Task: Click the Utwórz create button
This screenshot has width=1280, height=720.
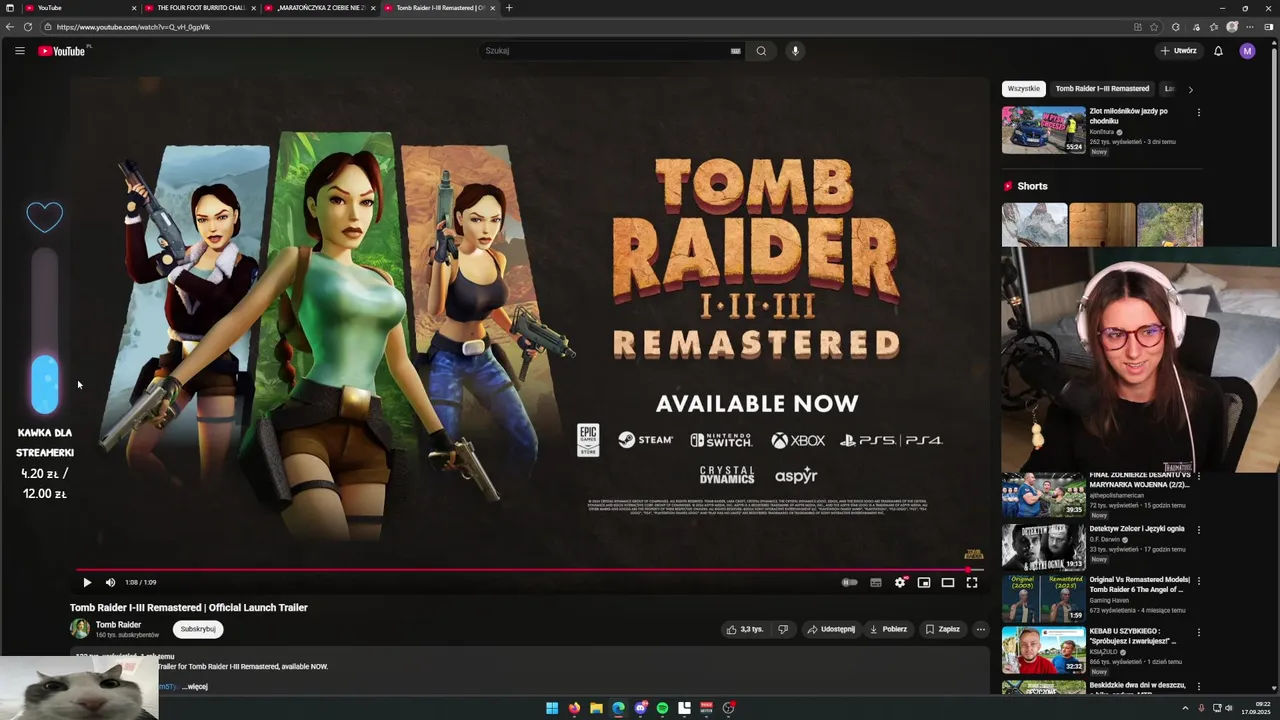Action: tap(1178, 51)
